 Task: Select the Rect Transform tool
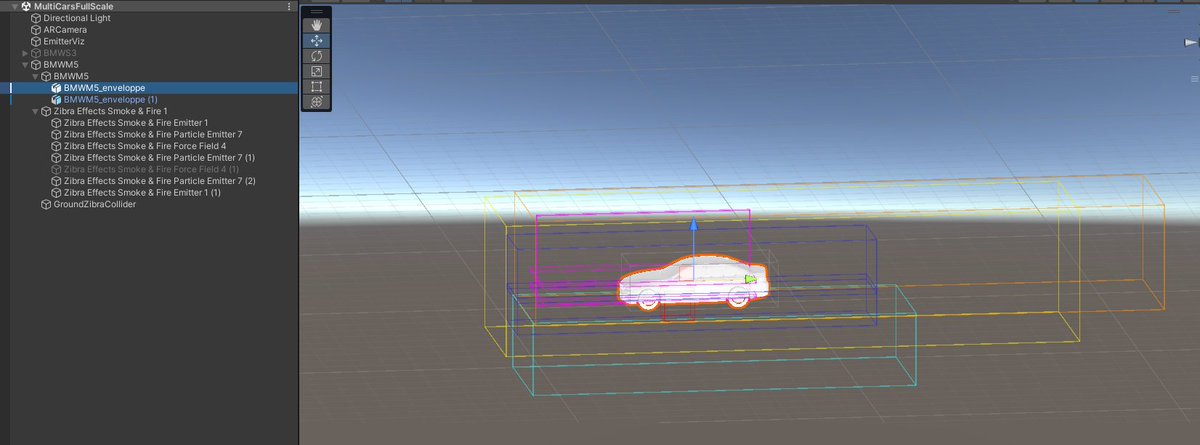coord(317,86)
